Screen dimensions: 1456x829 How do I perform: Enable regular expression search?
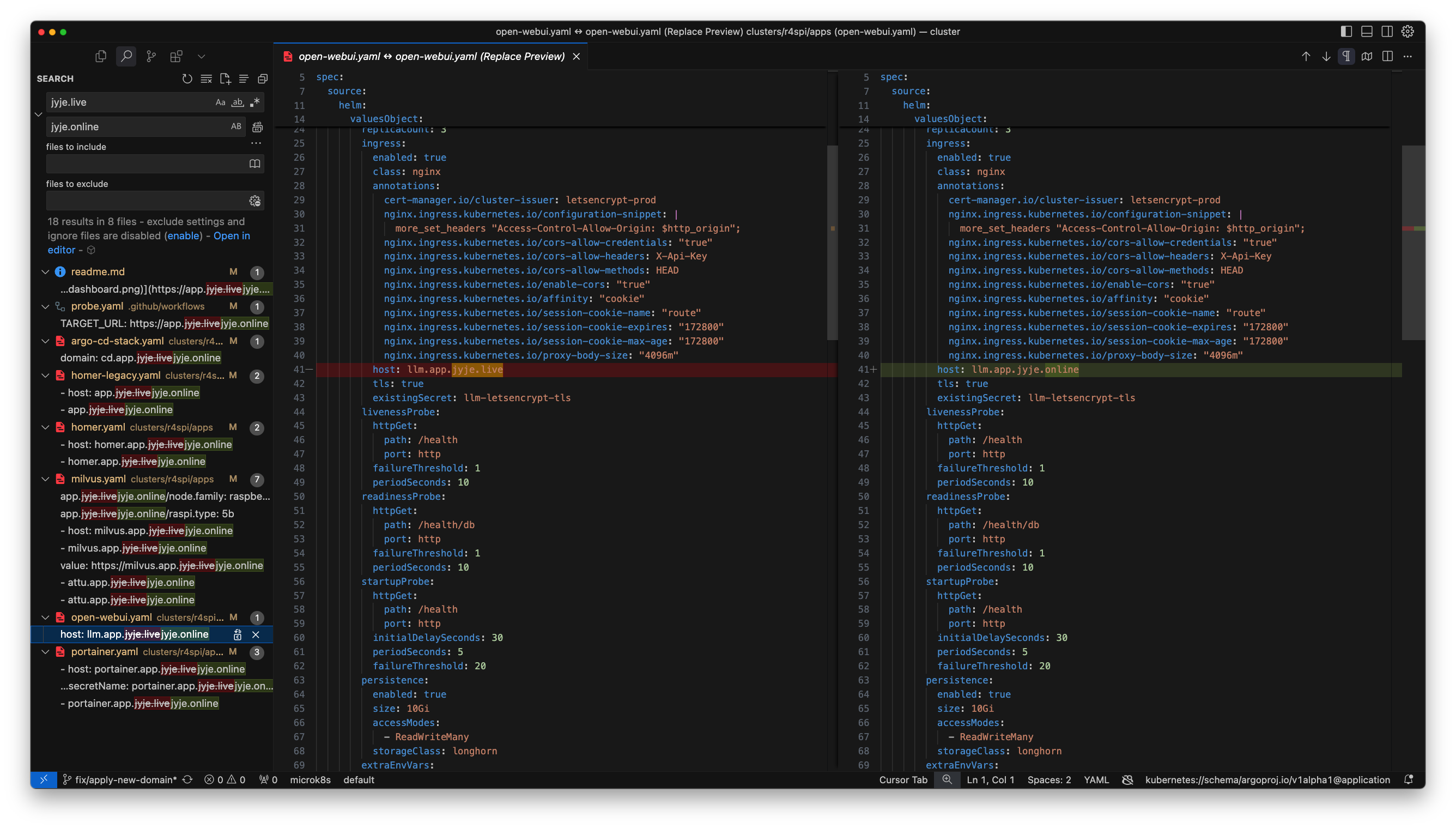tap(255, 102)
